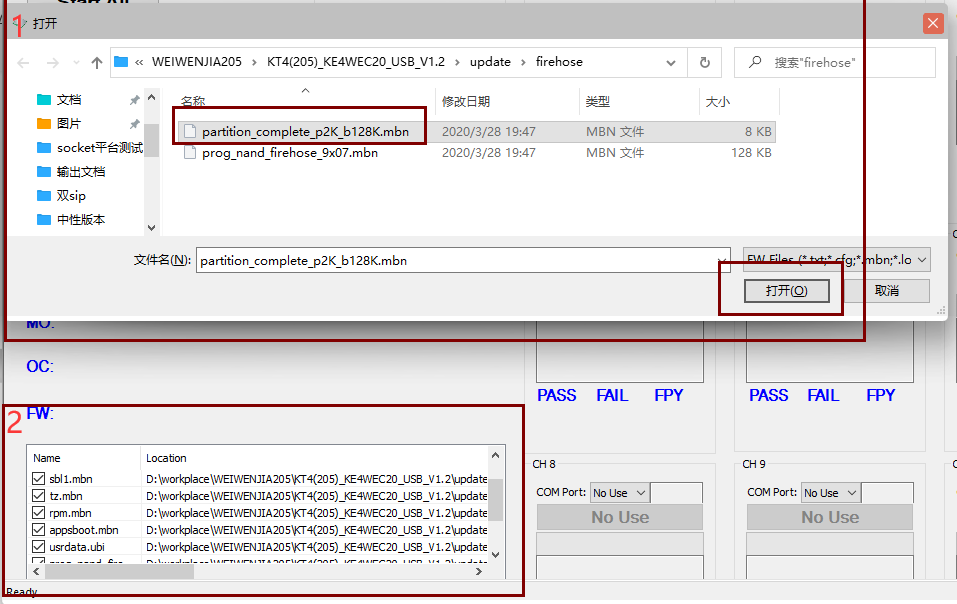Click the update breadcrumb in path
Screen dimensions: 957x604
pyautogui.click(x=490, y=62)
